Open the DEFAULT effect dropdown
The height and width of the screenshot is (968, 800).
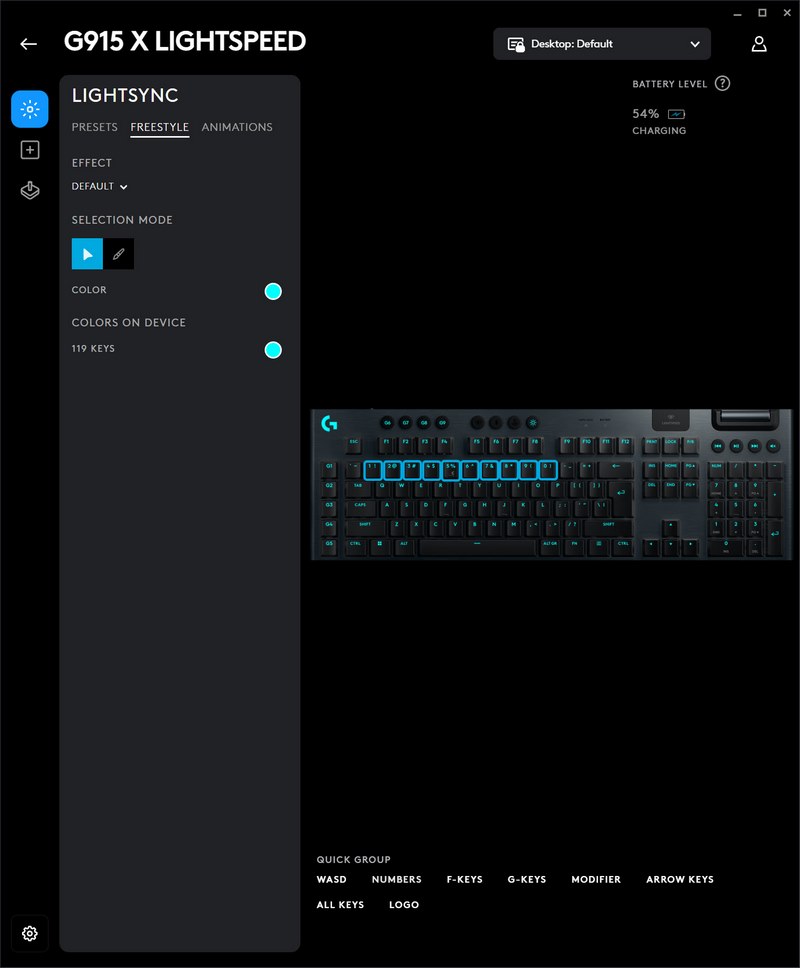click(99, 186)
